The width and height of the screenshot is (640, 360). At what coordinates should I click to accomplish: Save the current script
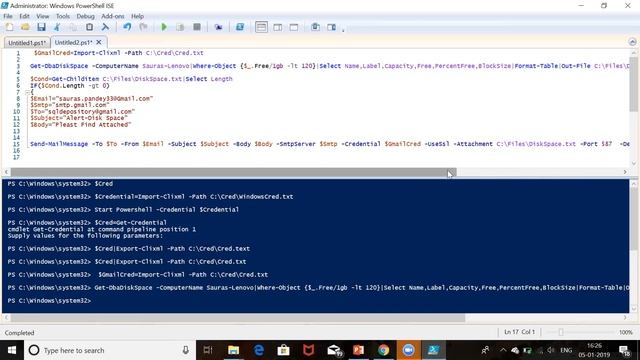[x=41, y=27]
